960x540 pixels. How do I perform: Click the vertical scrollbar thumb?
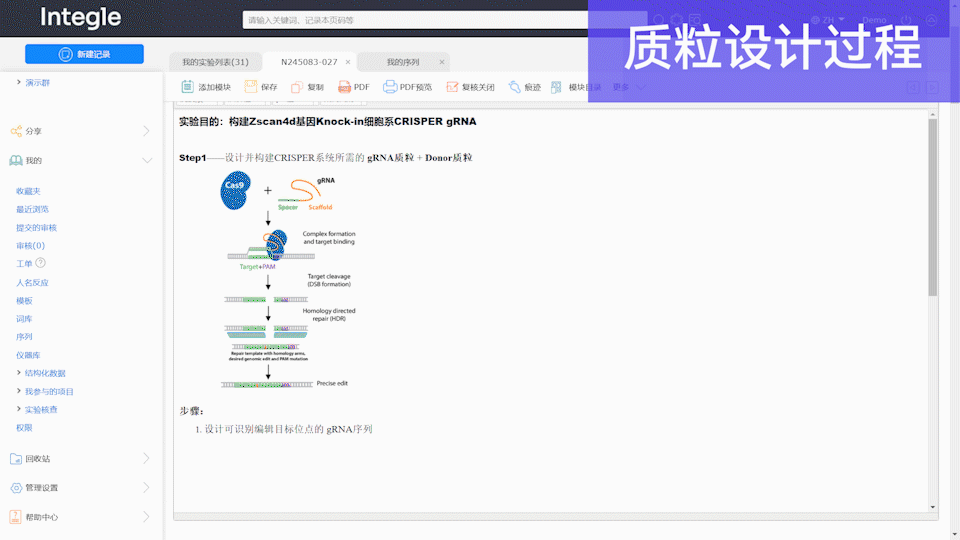point(932,207)
